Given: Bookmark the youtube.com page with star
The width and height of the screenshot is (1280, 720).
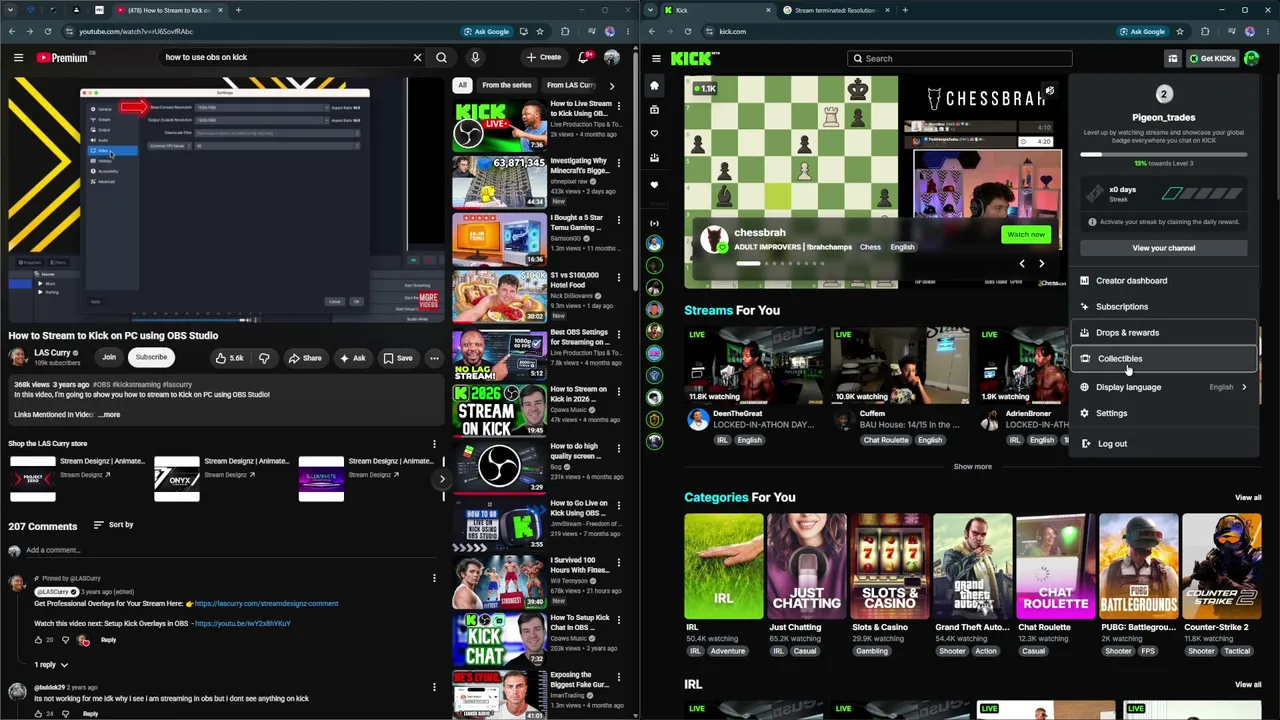Looking at the screenshot, I should click(540, 31).
